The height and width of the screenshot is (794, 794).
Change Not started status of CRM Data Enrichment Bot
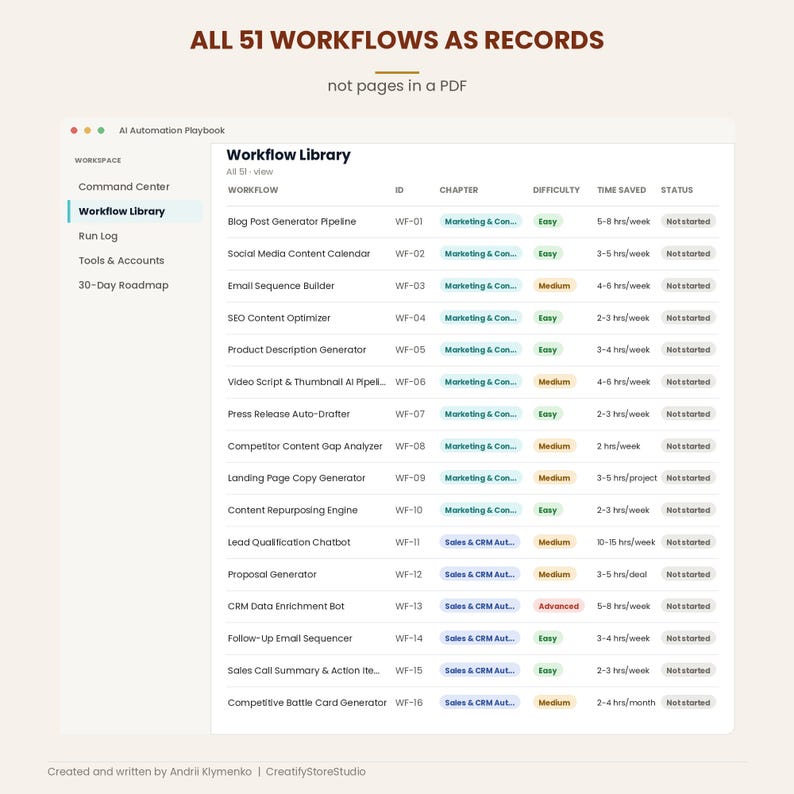[688, 606]
